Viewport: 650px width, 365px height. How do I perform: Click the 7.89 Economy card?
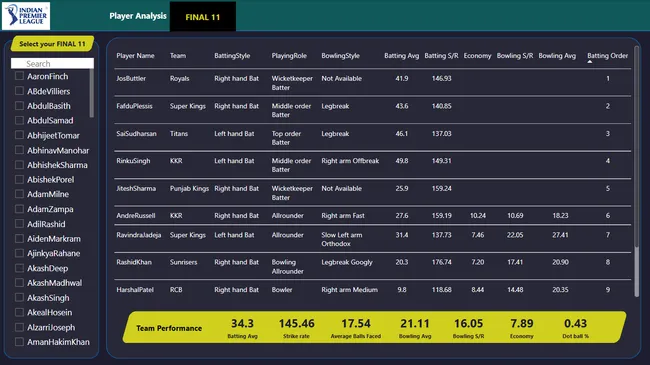[521, 328]
